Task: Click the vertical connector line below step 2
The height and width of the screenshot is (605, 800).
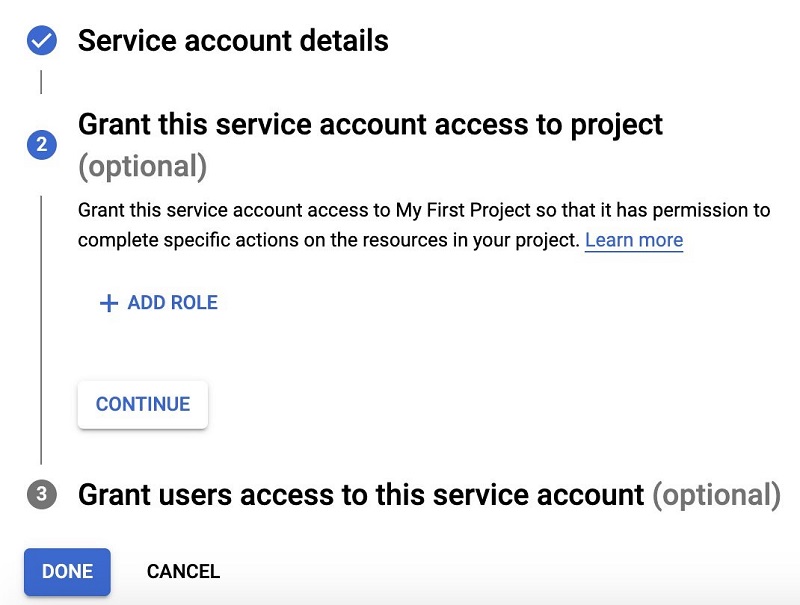Action: 41,330
